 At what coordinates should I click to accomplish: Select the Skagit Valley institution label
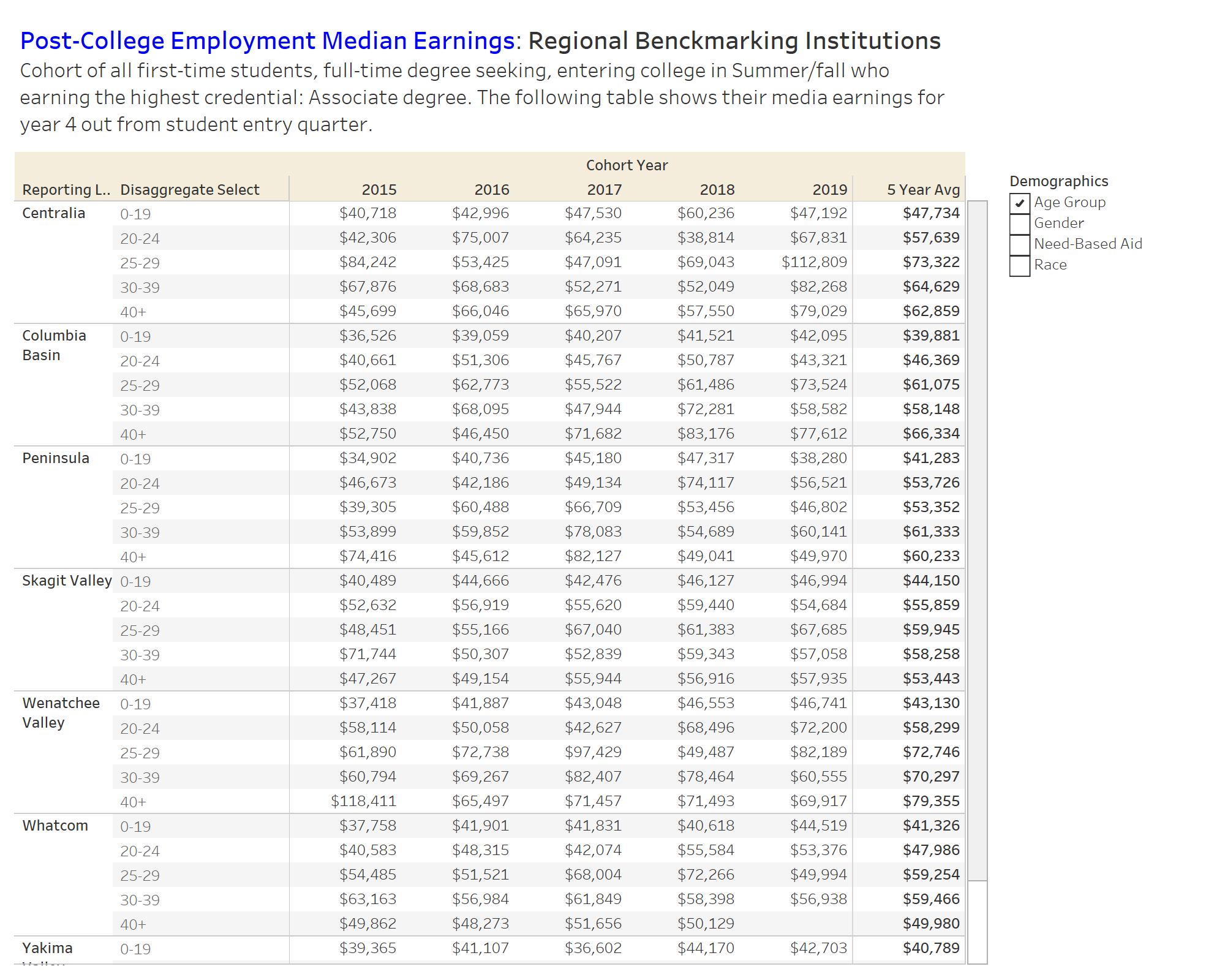tap(67, 581)
